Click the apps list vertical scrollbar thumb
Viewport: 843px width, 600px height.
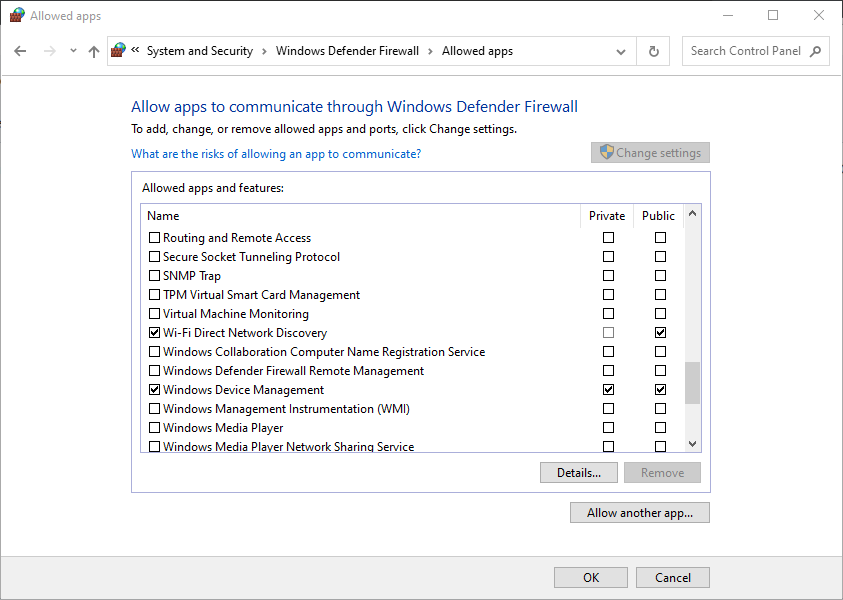692,382
